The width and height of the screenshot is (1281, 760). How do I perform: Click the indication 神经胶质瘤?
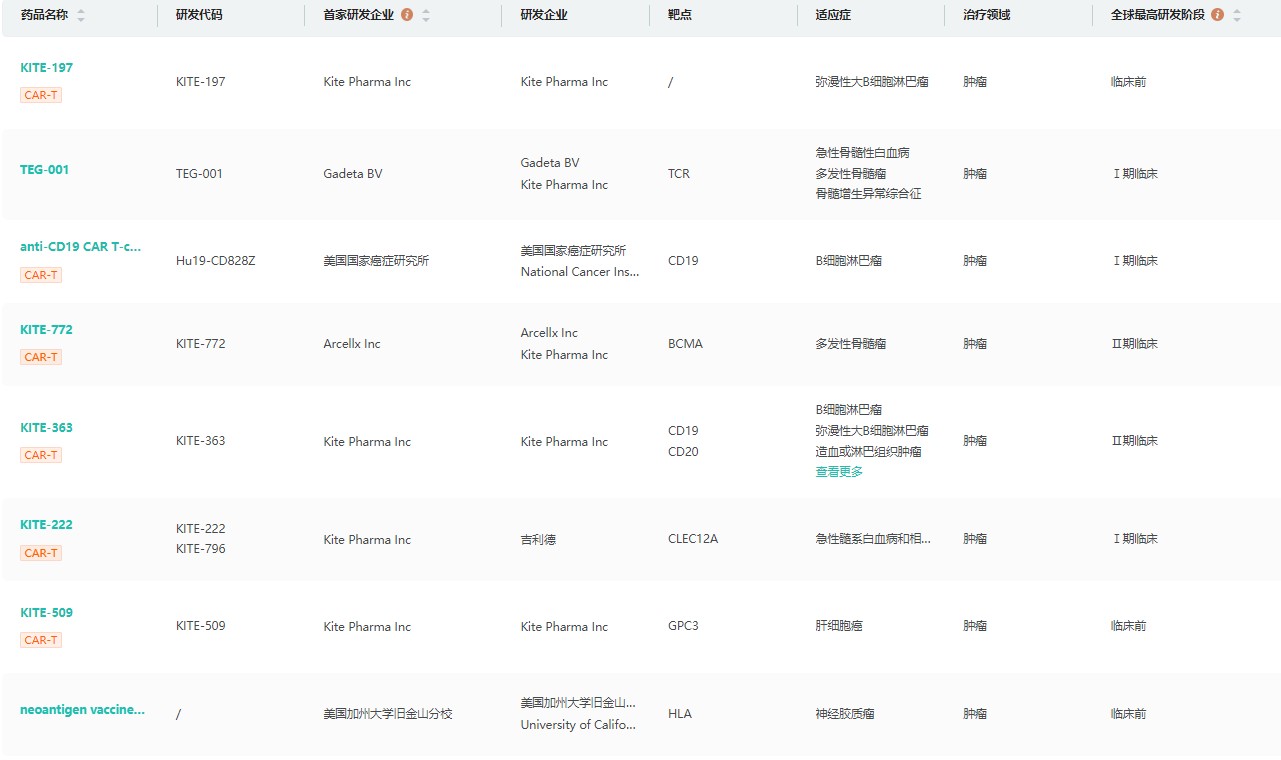click(845, 714)
